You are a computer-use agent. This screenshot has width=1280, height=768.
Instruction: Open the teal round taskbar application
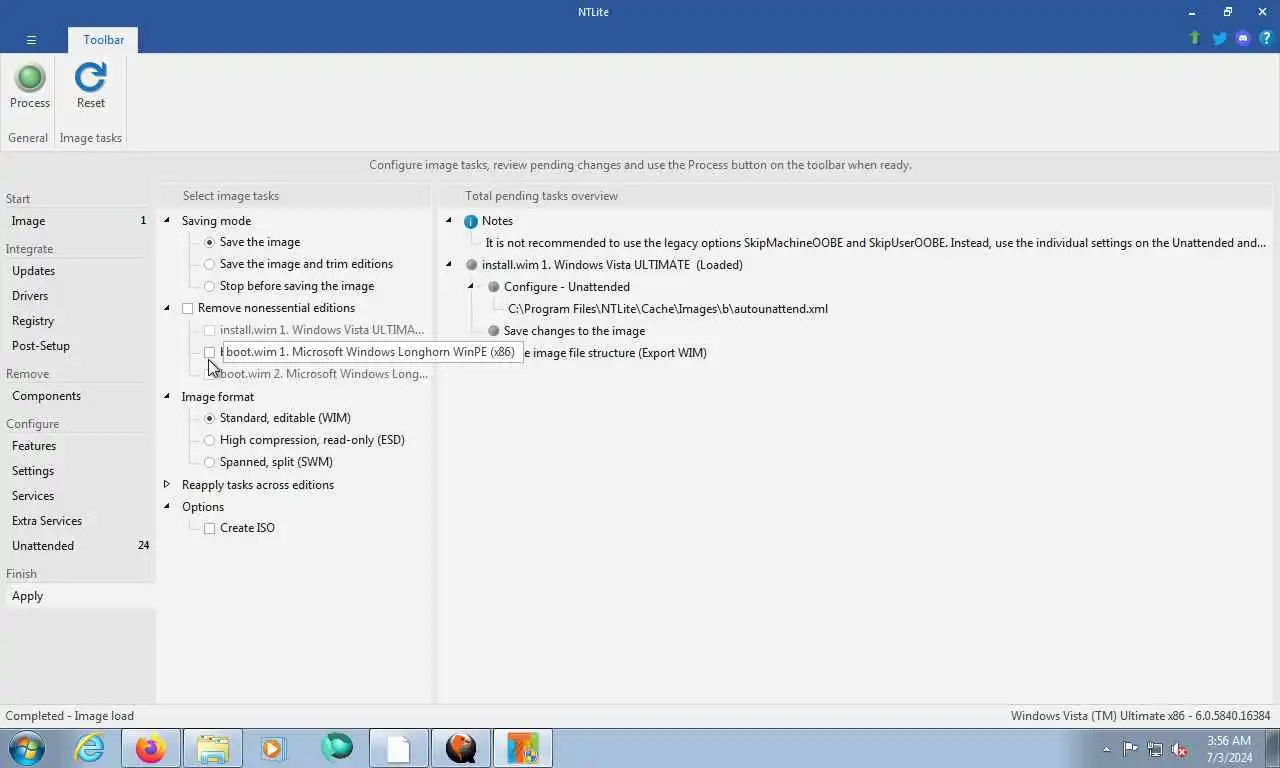tap(337, 748)
